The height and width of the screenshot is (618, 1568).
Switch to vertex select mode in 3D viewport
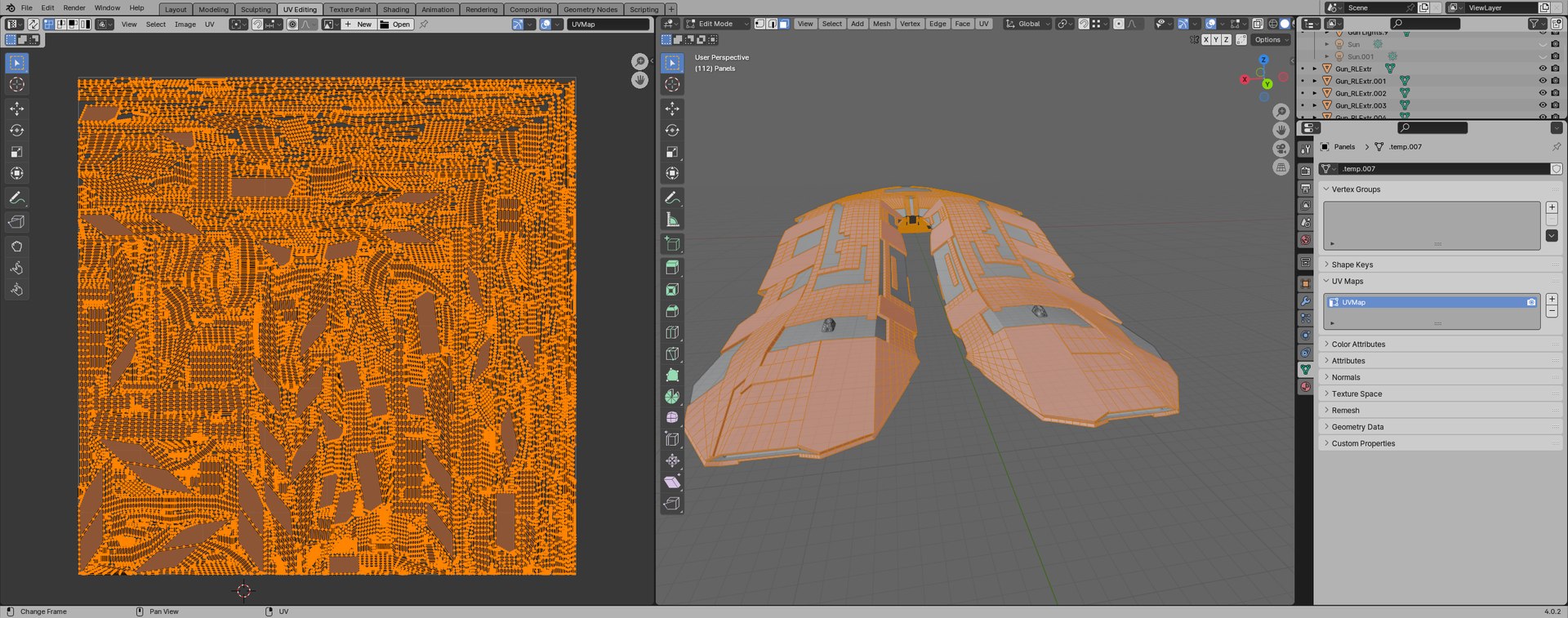click(760, 24)
